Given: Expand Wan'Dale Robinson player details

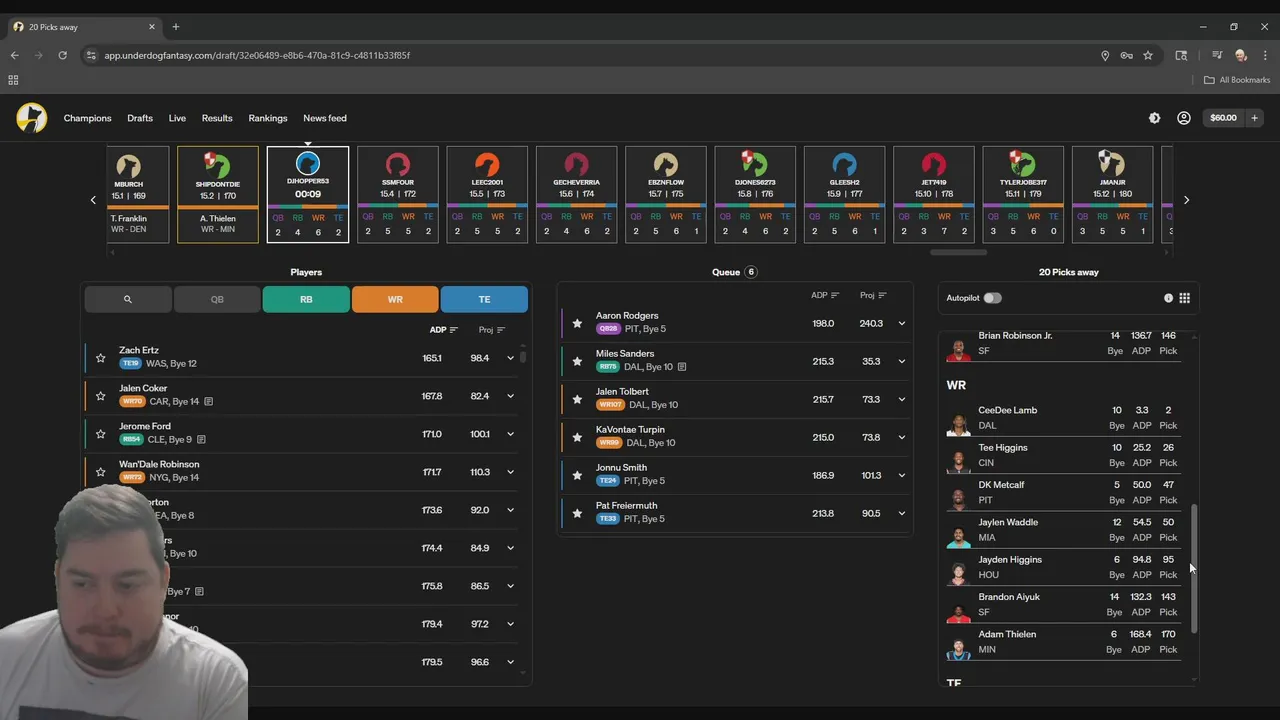Looking at the screenshot, I should pos(510,472).
